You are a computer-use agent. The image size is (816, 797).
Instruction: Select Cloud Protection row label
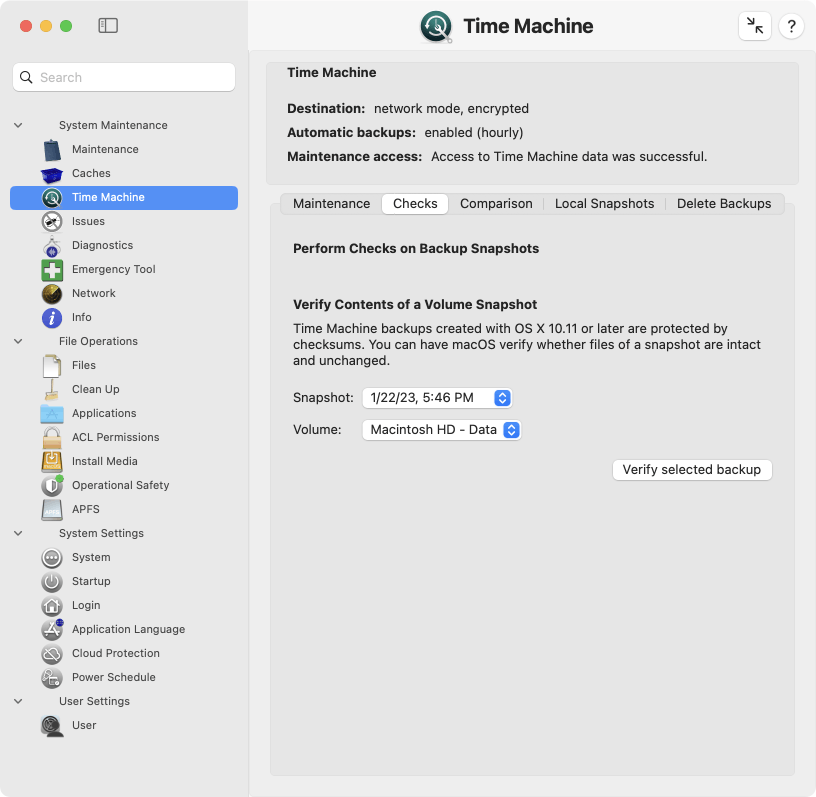116,653
